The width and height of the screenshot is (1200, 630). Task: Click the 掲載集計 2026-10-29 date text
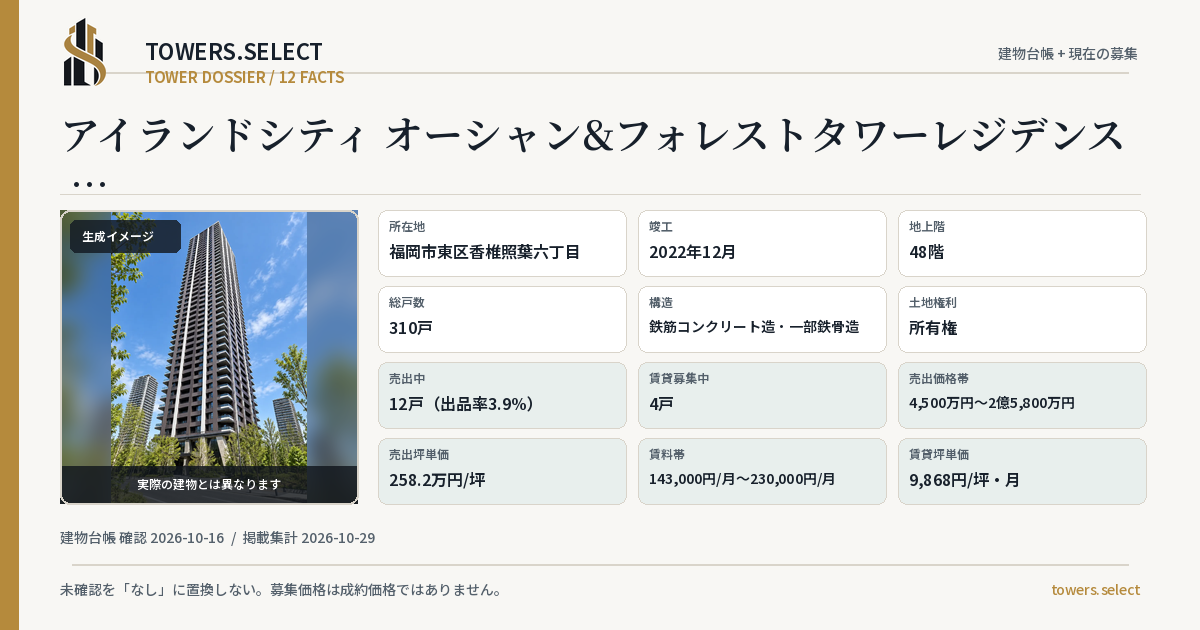(309, 538)
